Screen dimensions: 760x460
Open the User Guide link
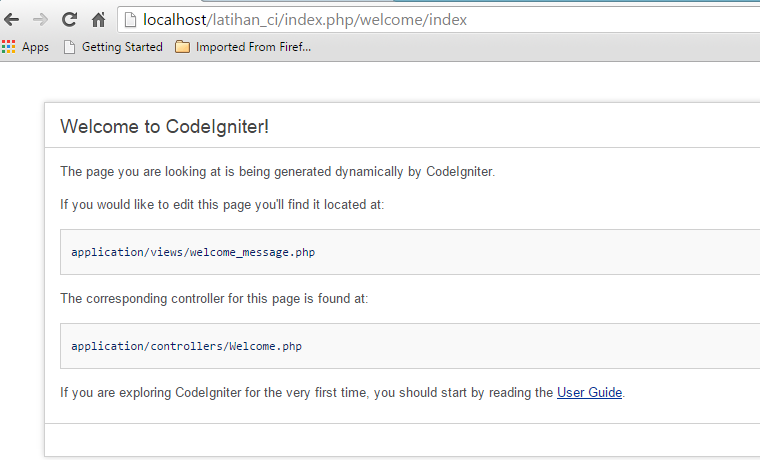click(x=589, y=392)
